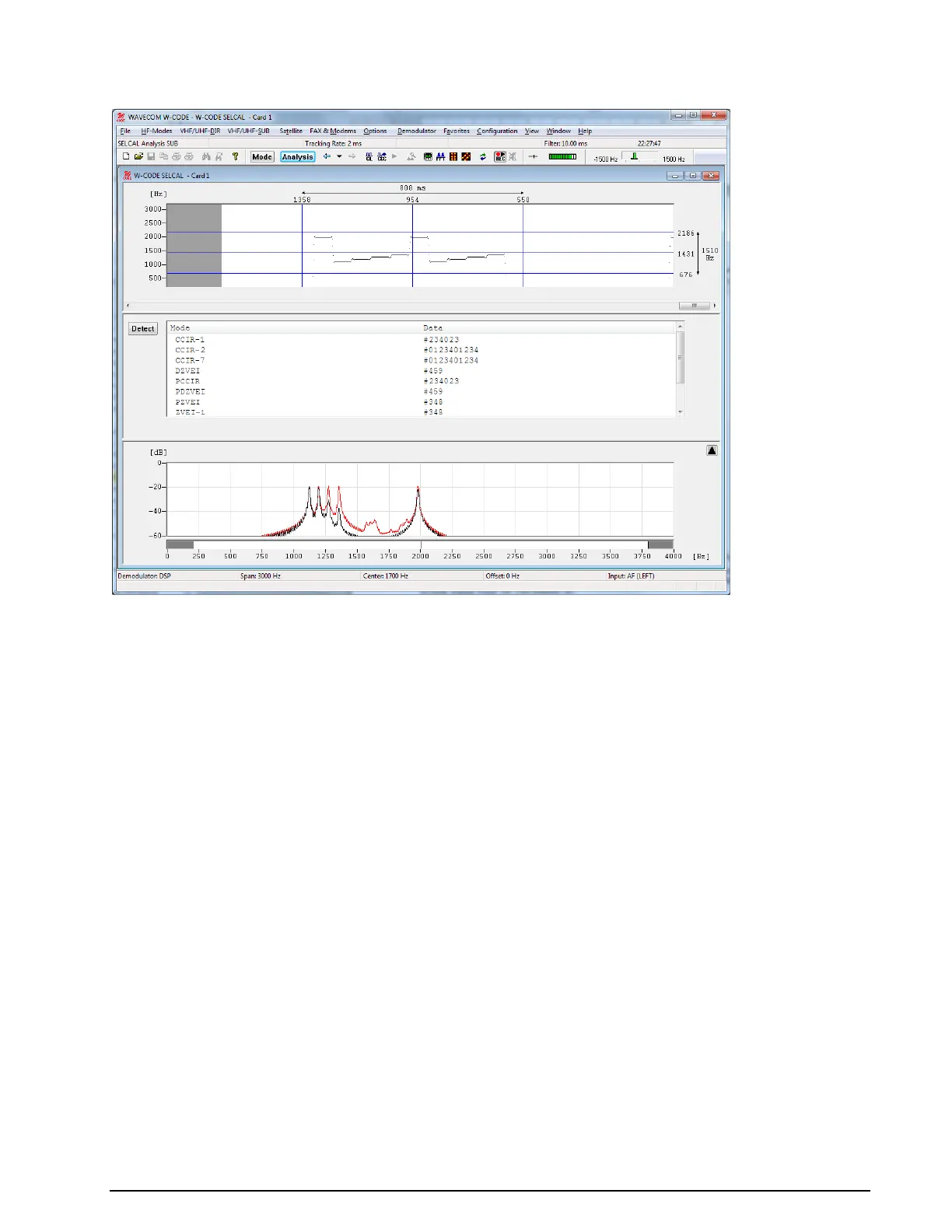The height and width of the screenshot is (1232, 952).
Task: Select the PCCIR row in detection list
Action: 421,381
